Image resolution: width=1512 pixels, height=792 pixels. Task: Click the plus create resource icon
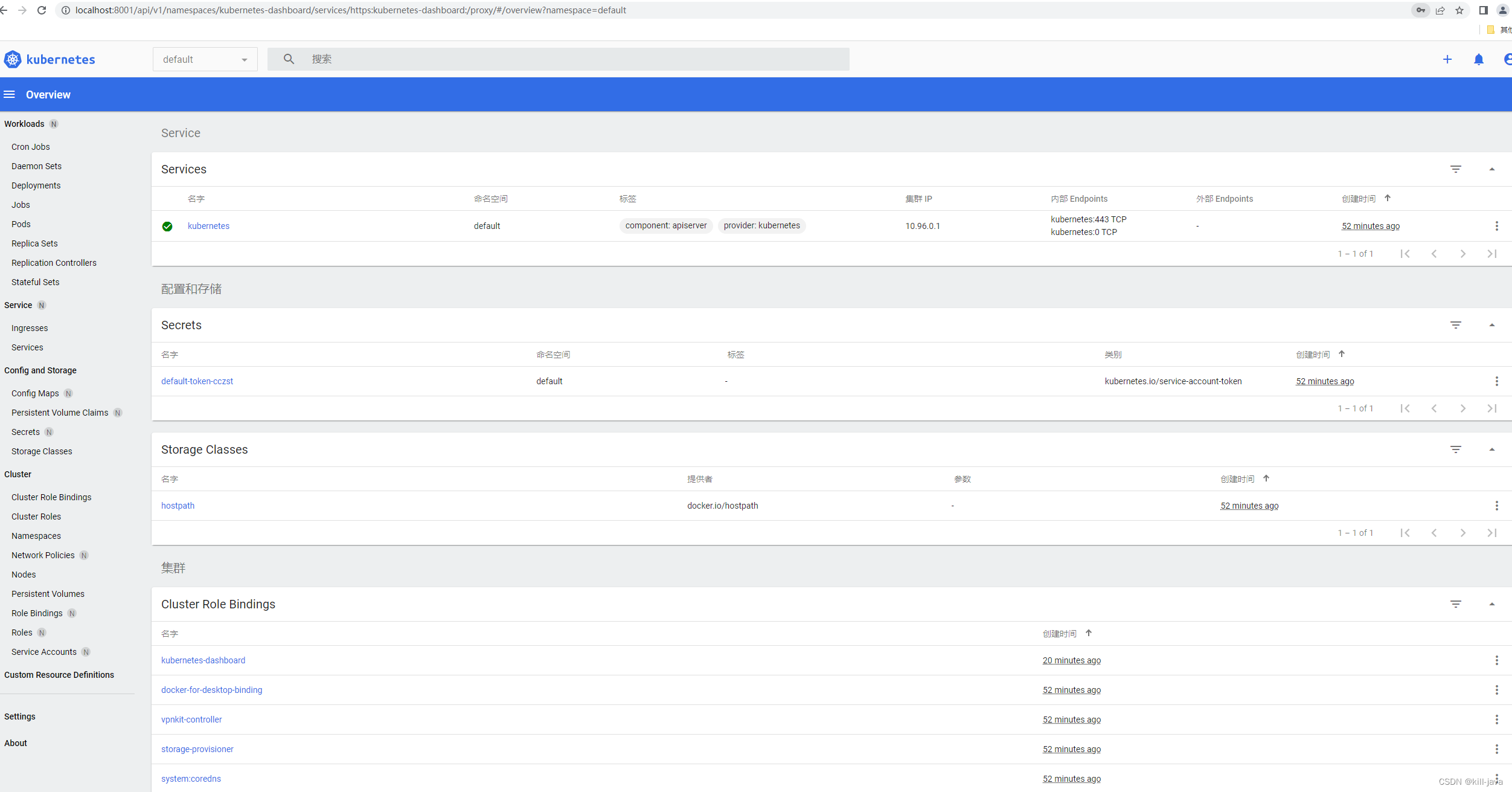pyautogui.click(x=1447, y=59)
